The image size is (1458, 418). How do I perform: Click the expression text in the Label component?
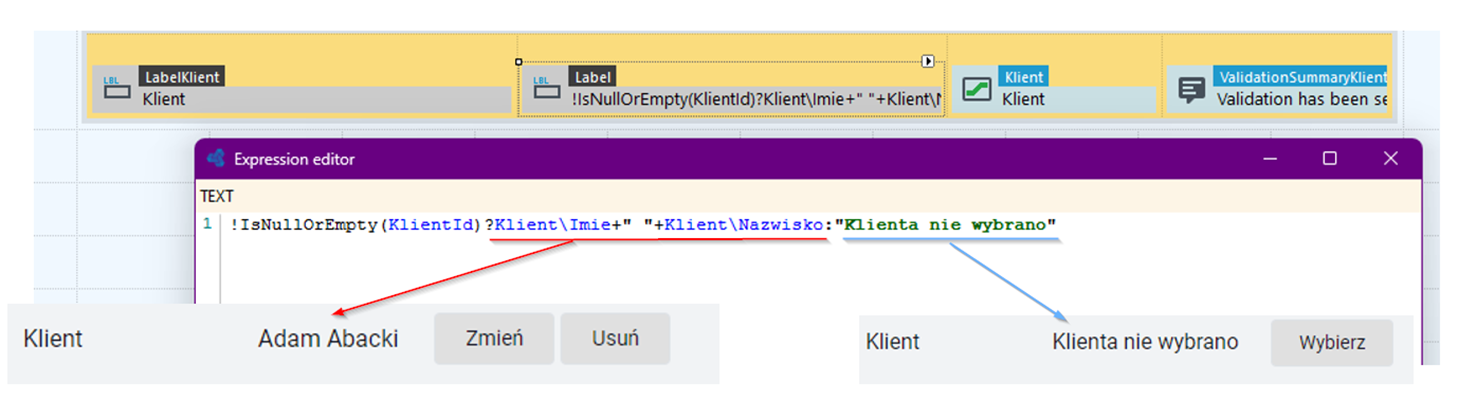coord(756,99)
